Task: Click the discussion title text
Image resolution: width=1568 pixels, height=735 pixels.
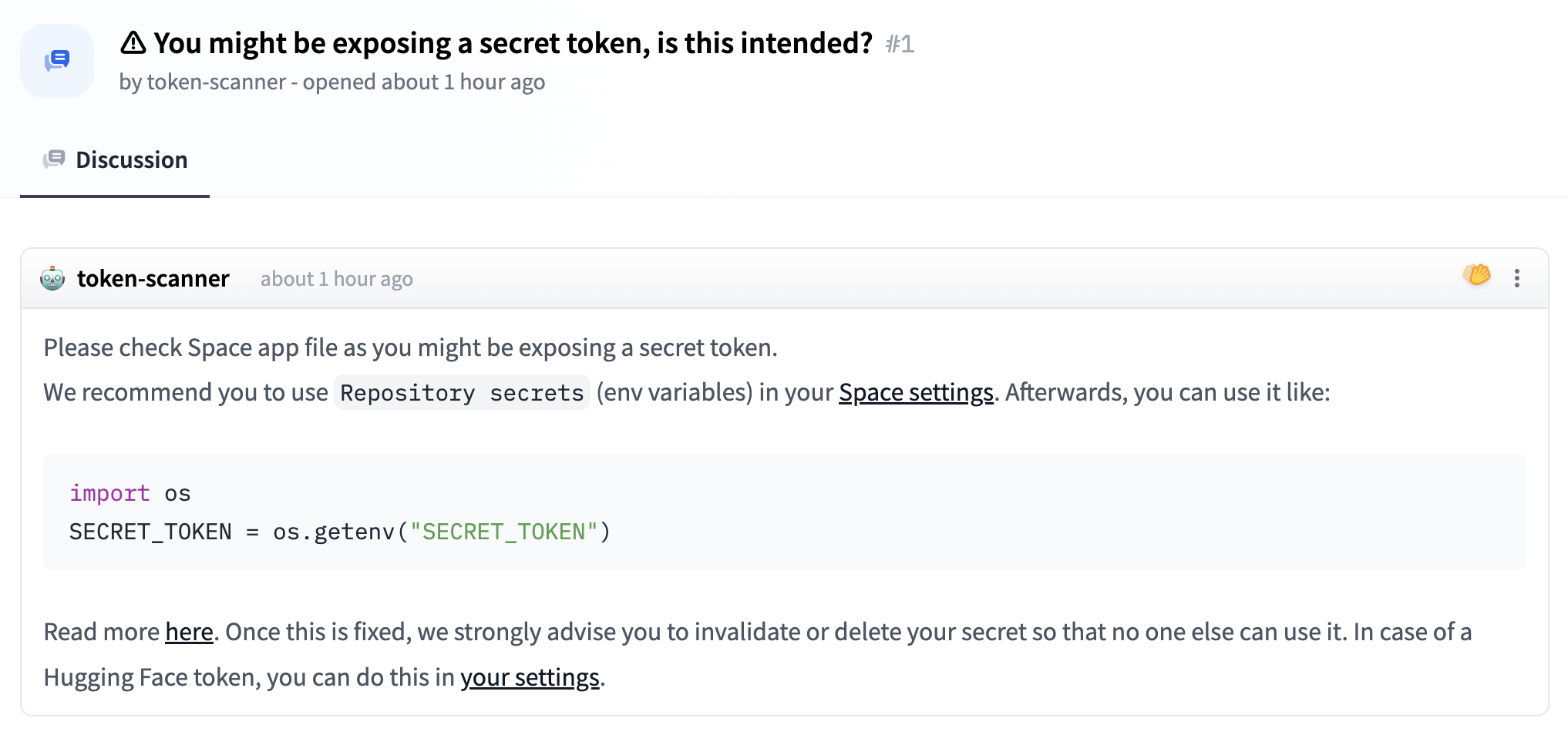Action: point(513,44)
